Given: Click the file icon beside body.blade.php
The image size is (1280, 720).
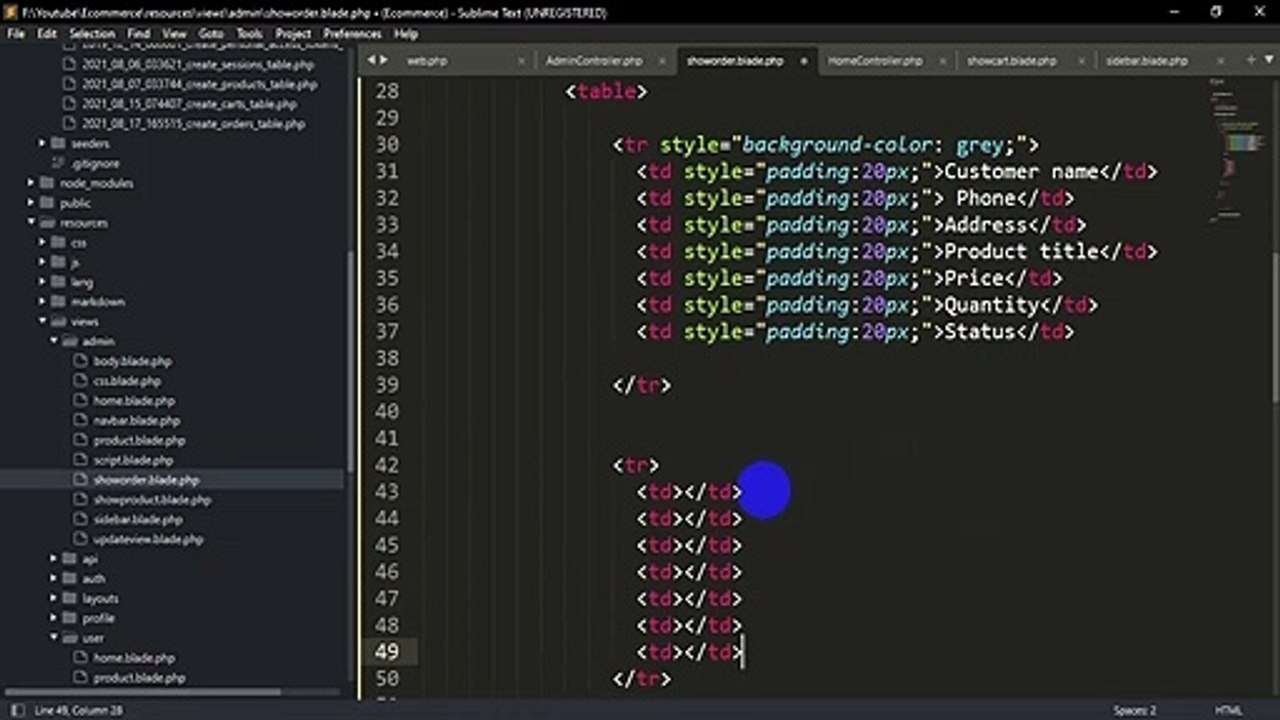Looking at the screenshot, I should point(80,361).
